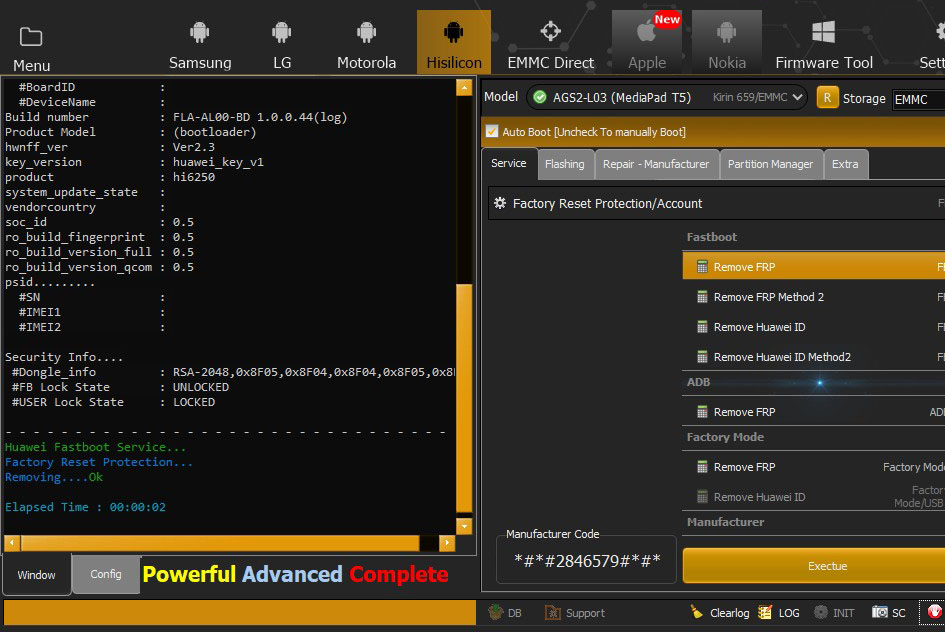Switch to the Flashing tab
The width and height of the screenshot is (945, 632).
pos(564,164)
